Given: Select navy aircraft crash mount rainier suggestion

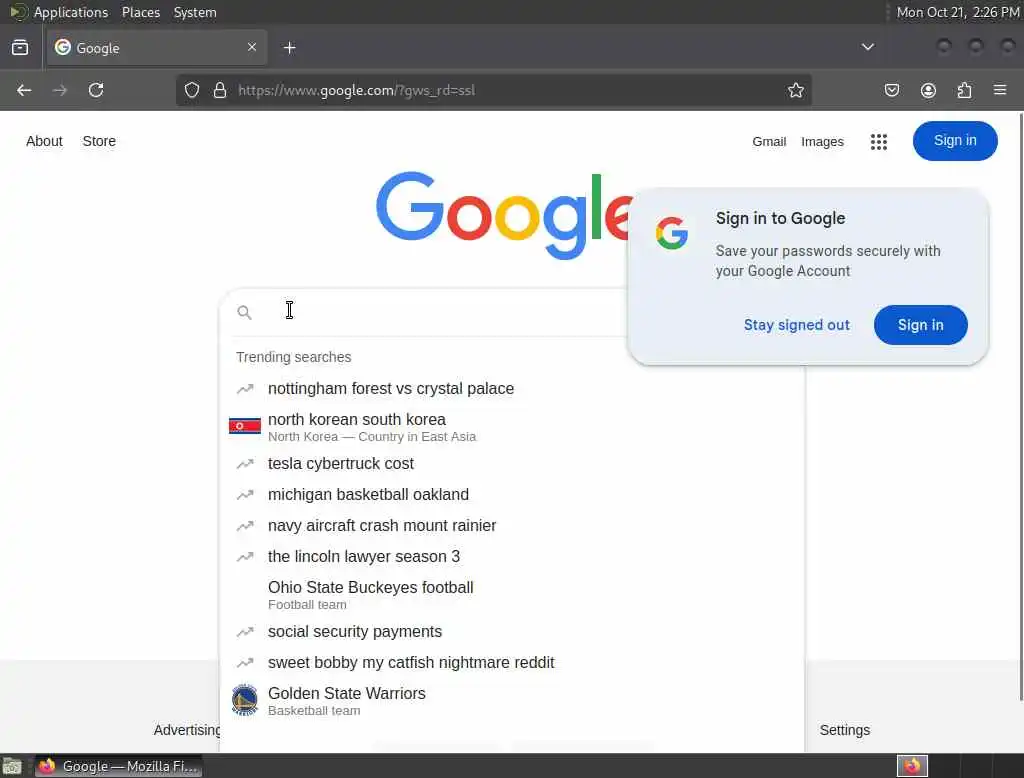Looking at the screenshot, I should (511, 526).
